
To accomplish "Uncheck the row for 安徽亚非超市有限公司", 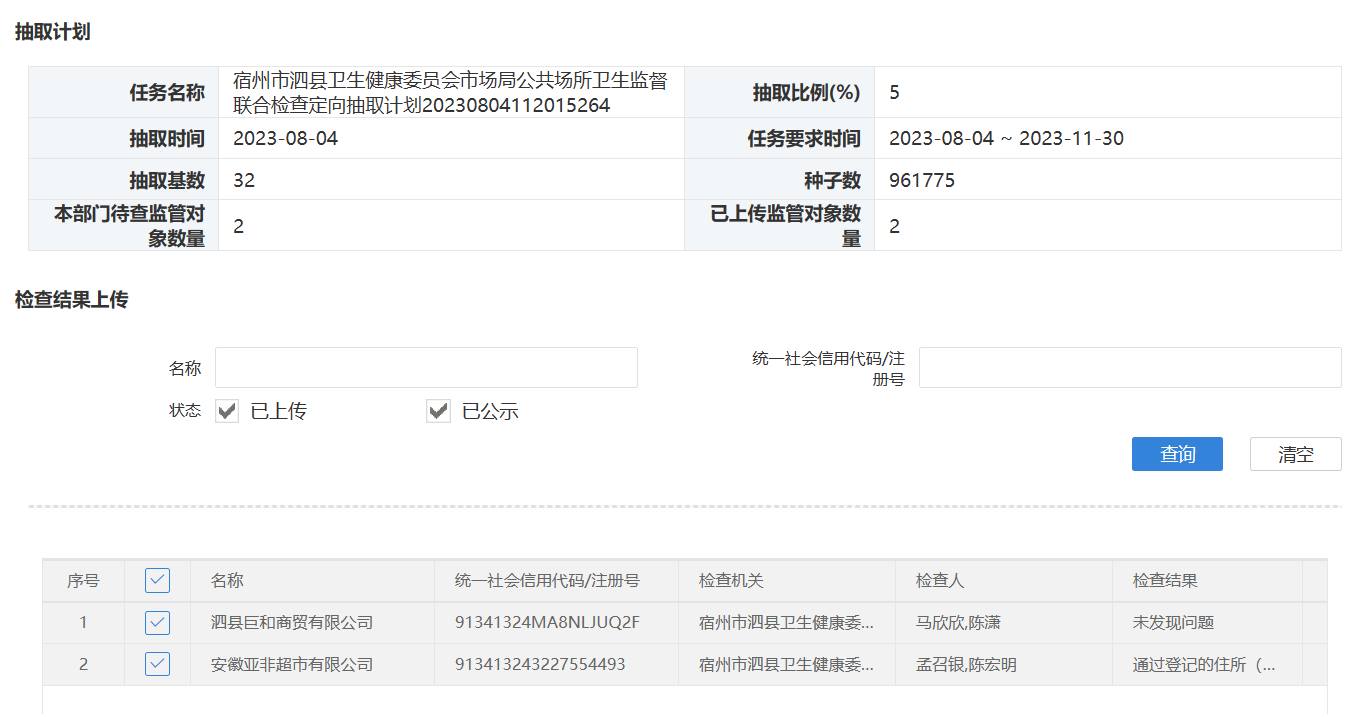I will coord(157,664).
